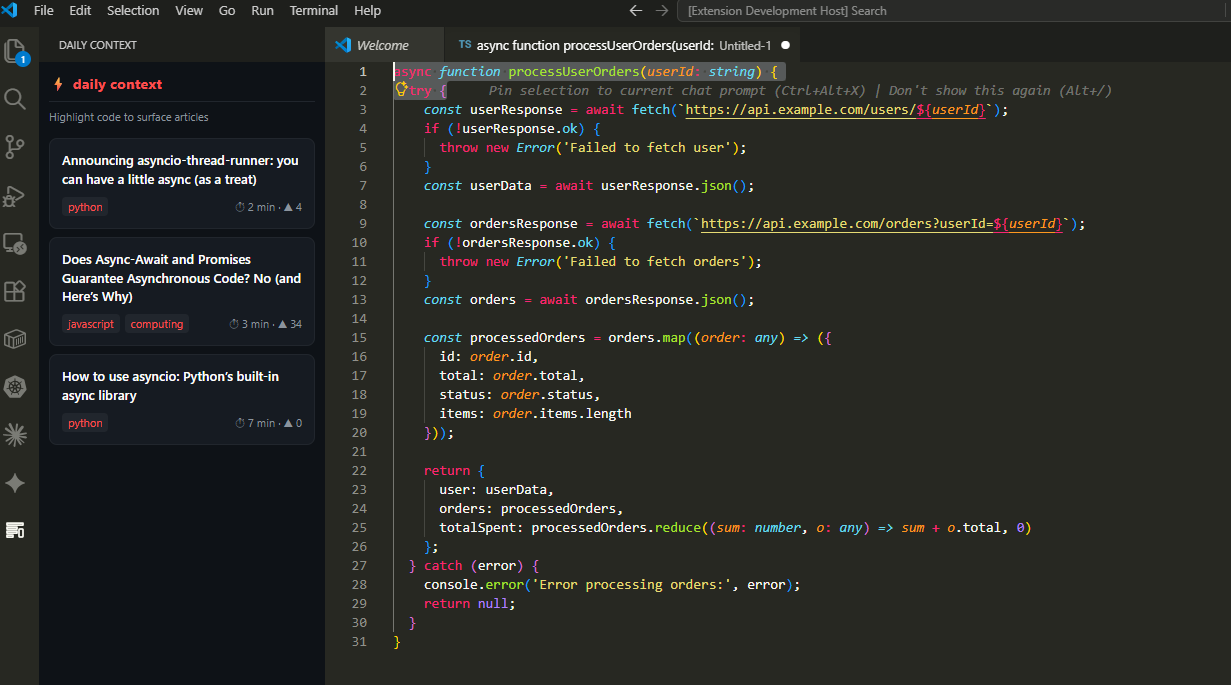Click 'userData' declaration on line 7
This screenshot has width=1231, height=685.
(x=501, y=186)
